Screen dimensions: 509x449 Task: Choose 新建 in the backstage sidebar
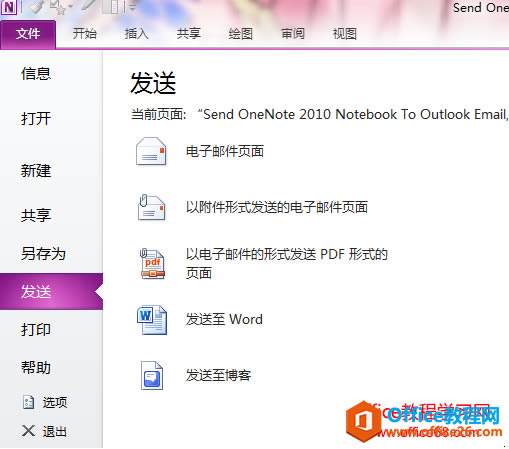tap(36, 171)
